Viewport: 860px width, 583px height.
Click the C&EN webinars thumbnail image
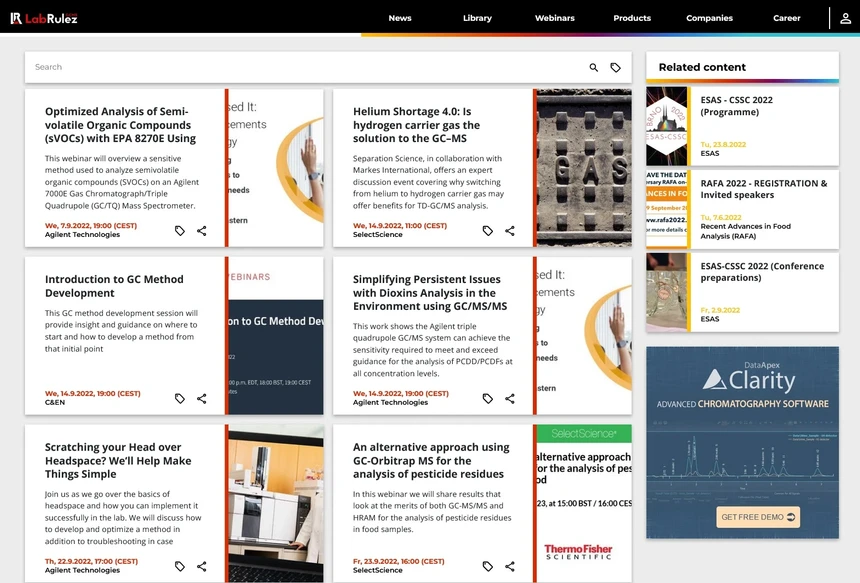276,336
